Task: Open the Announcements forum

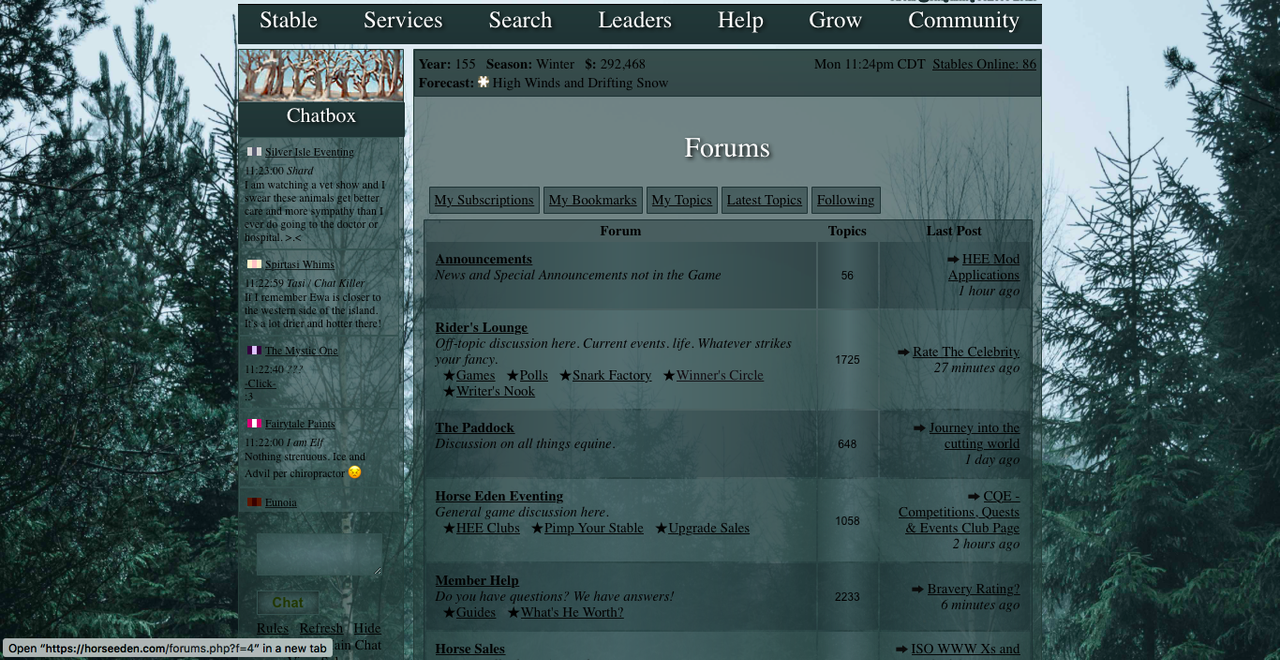Action: [x=483, y=259]
